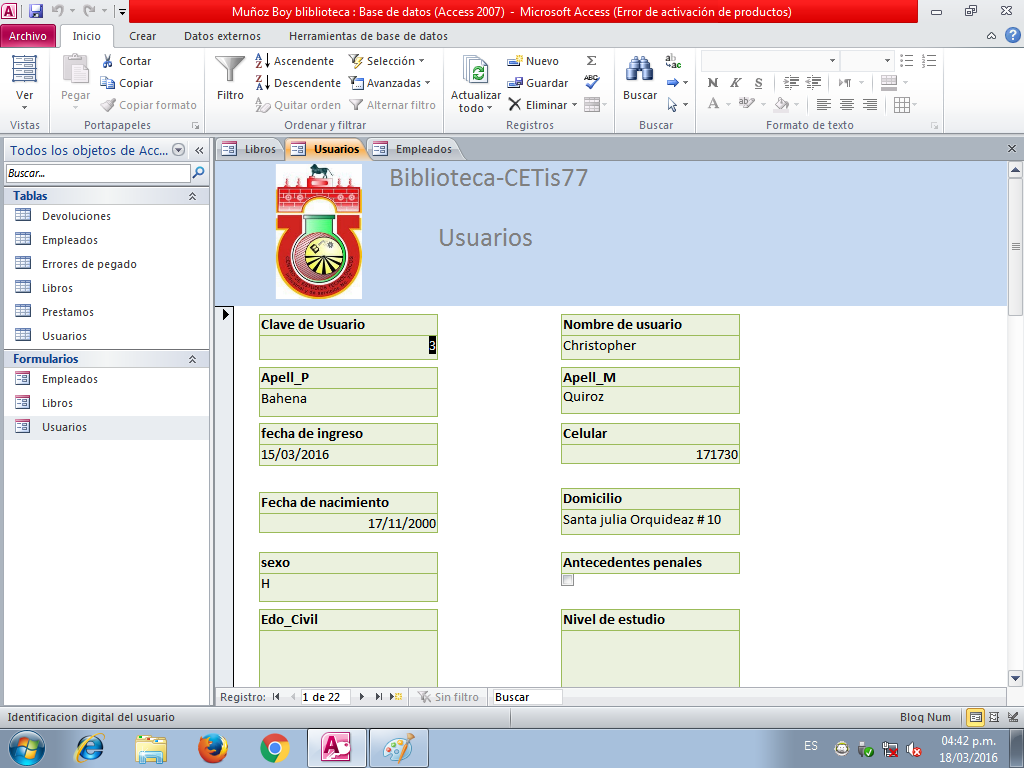Open the Avanzadas filter dropdown
The width and height of the screenshot is (1024, 768).
[390, 83]
